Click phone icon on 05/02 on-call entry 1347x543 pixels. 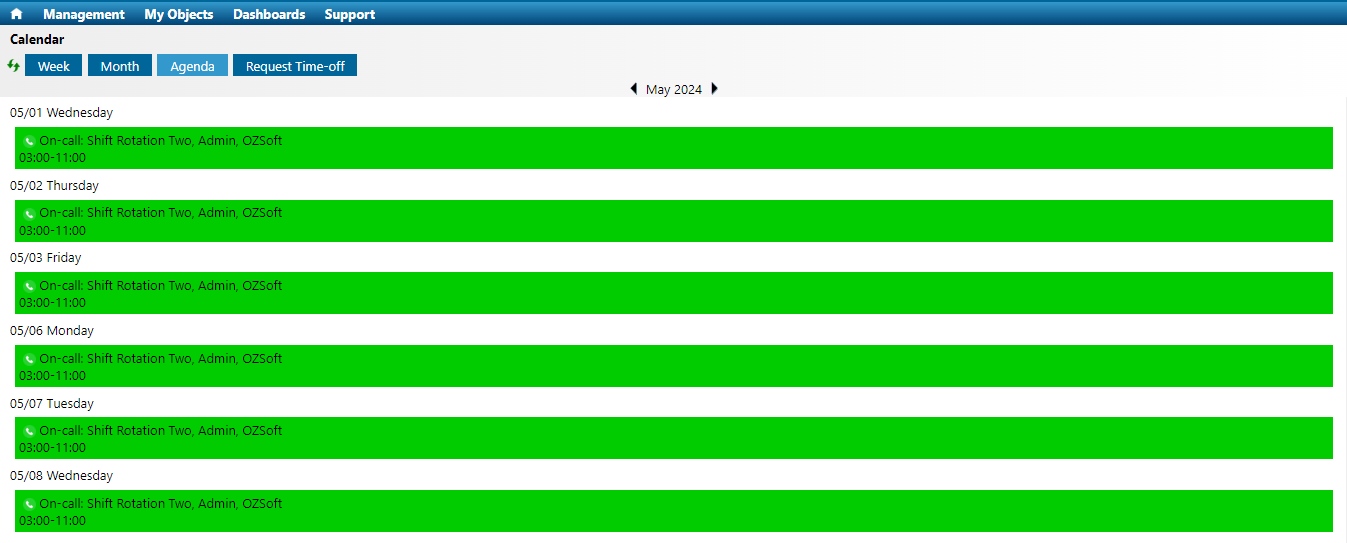(29, 213)
